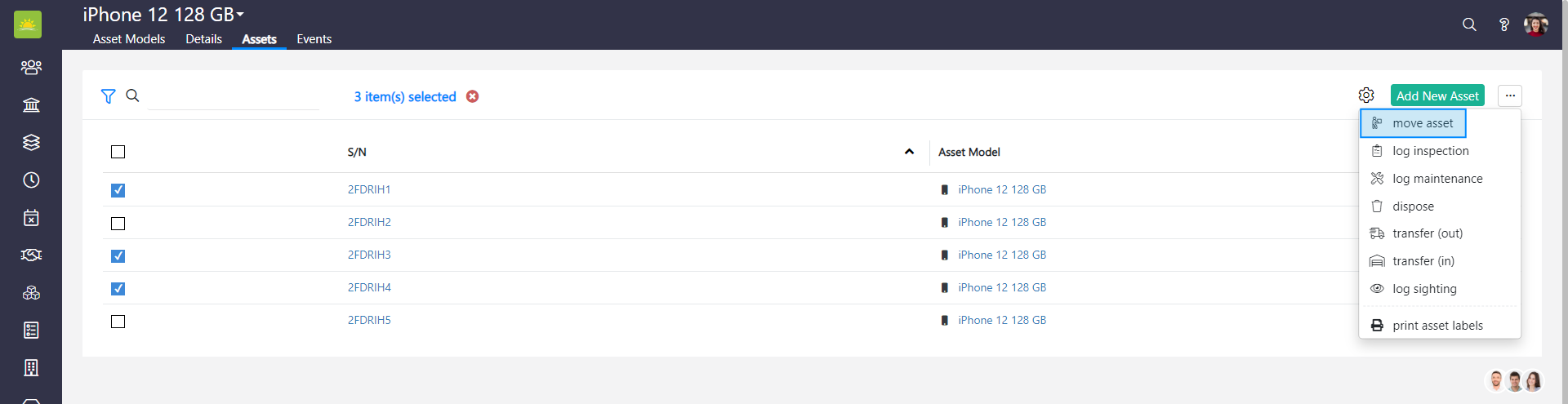Click the search magnifier beside filter
The height and width of the screenshot is (404, 1568).
tap(132, 95)
